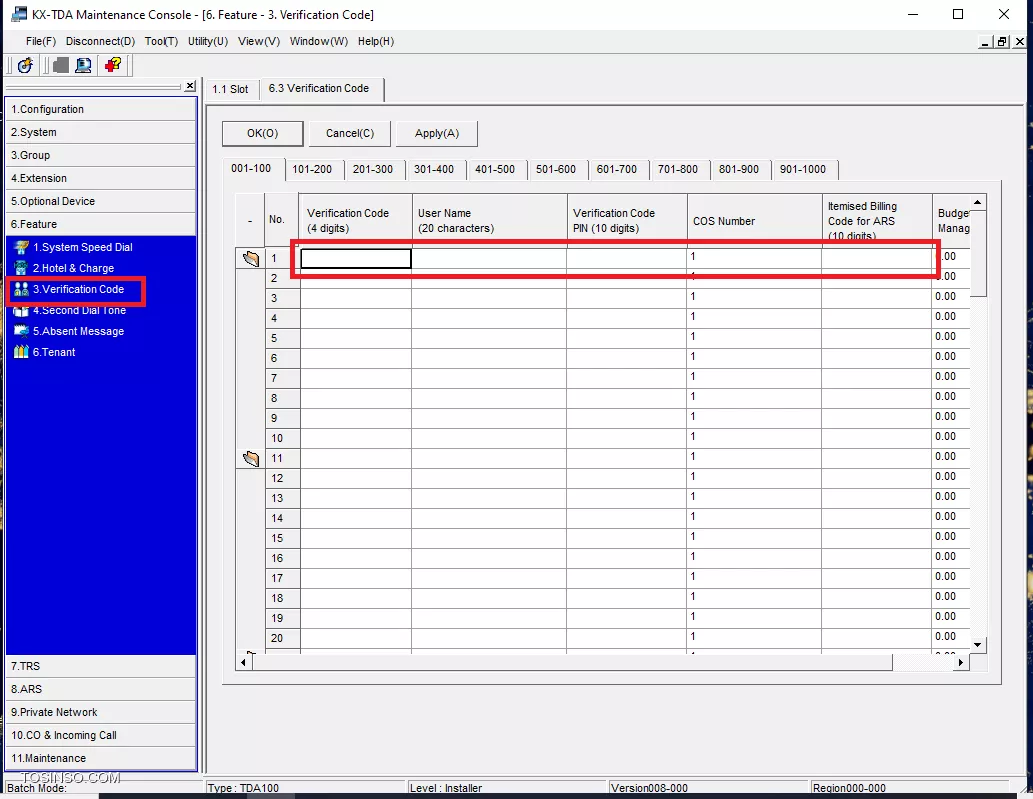
Task: Expand the 11.Maintenance section
Action: (x=100, y=758)
